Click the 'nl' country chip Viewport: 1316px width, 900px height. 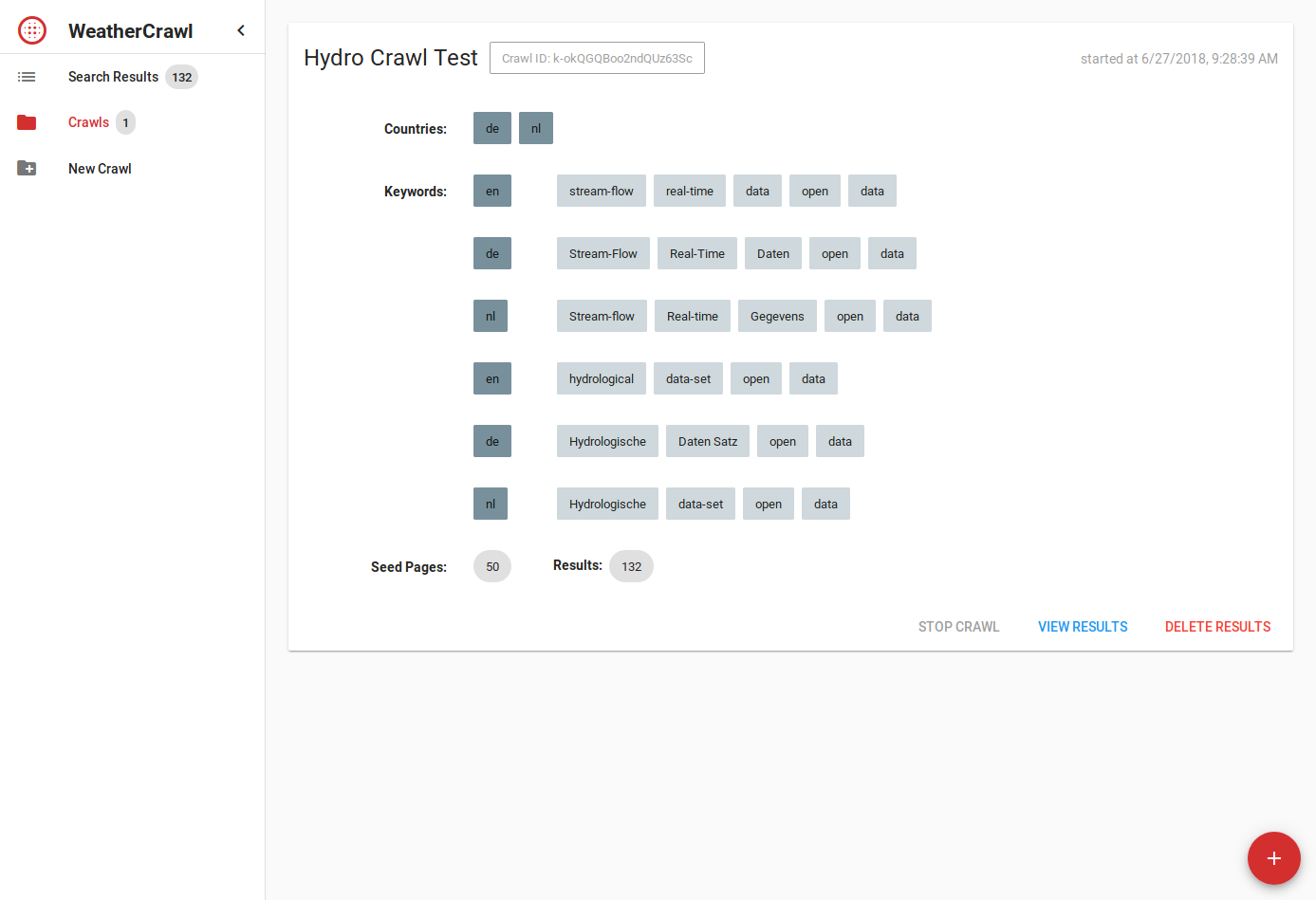[536, 128]
